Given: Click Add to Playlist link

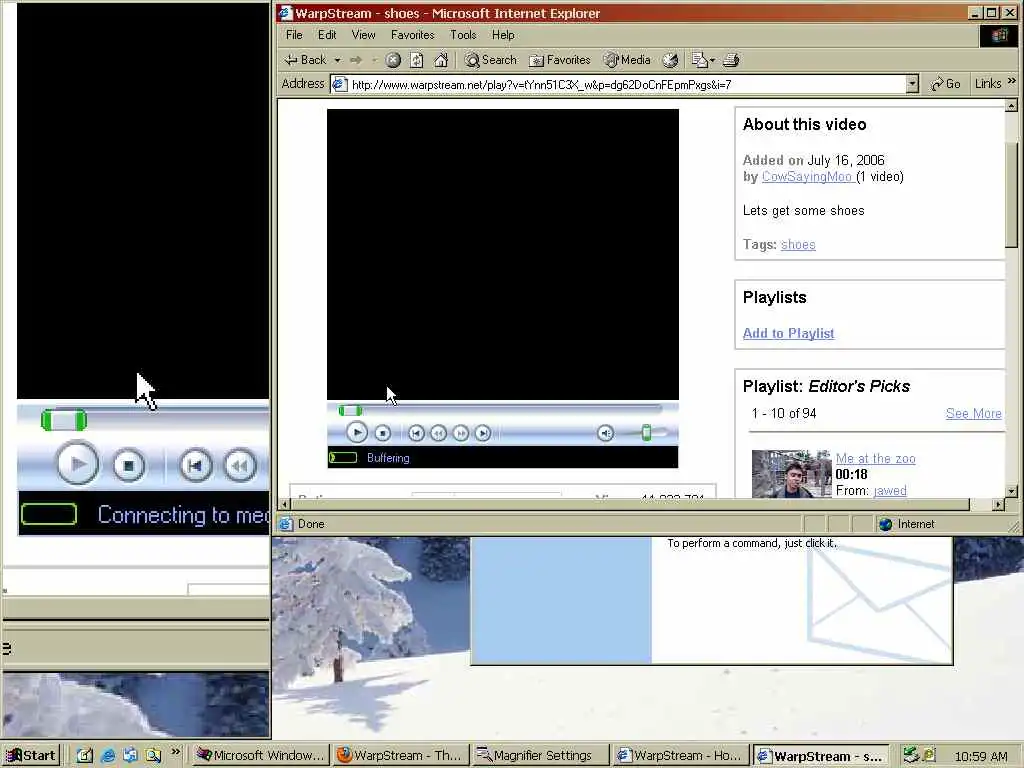Looking at the screenshot, I should pos(788,333).
